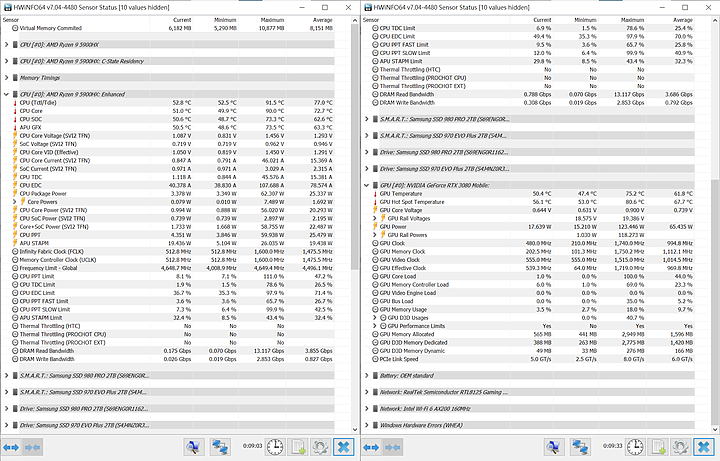Click the chip icon beside Memory Timings
Viewport: 720px width, 461px height.
15,78
